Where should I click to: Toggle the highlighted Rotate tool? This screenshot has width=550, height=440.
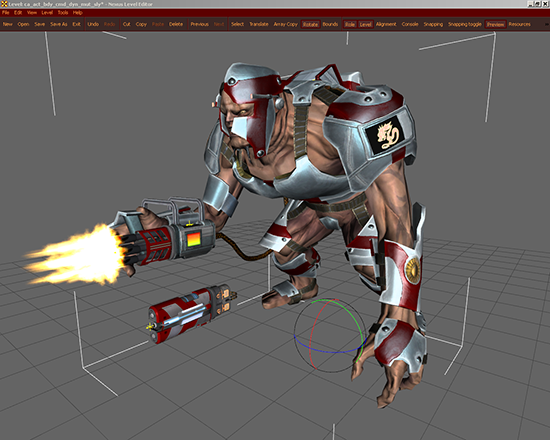click(x=310, y=24)
